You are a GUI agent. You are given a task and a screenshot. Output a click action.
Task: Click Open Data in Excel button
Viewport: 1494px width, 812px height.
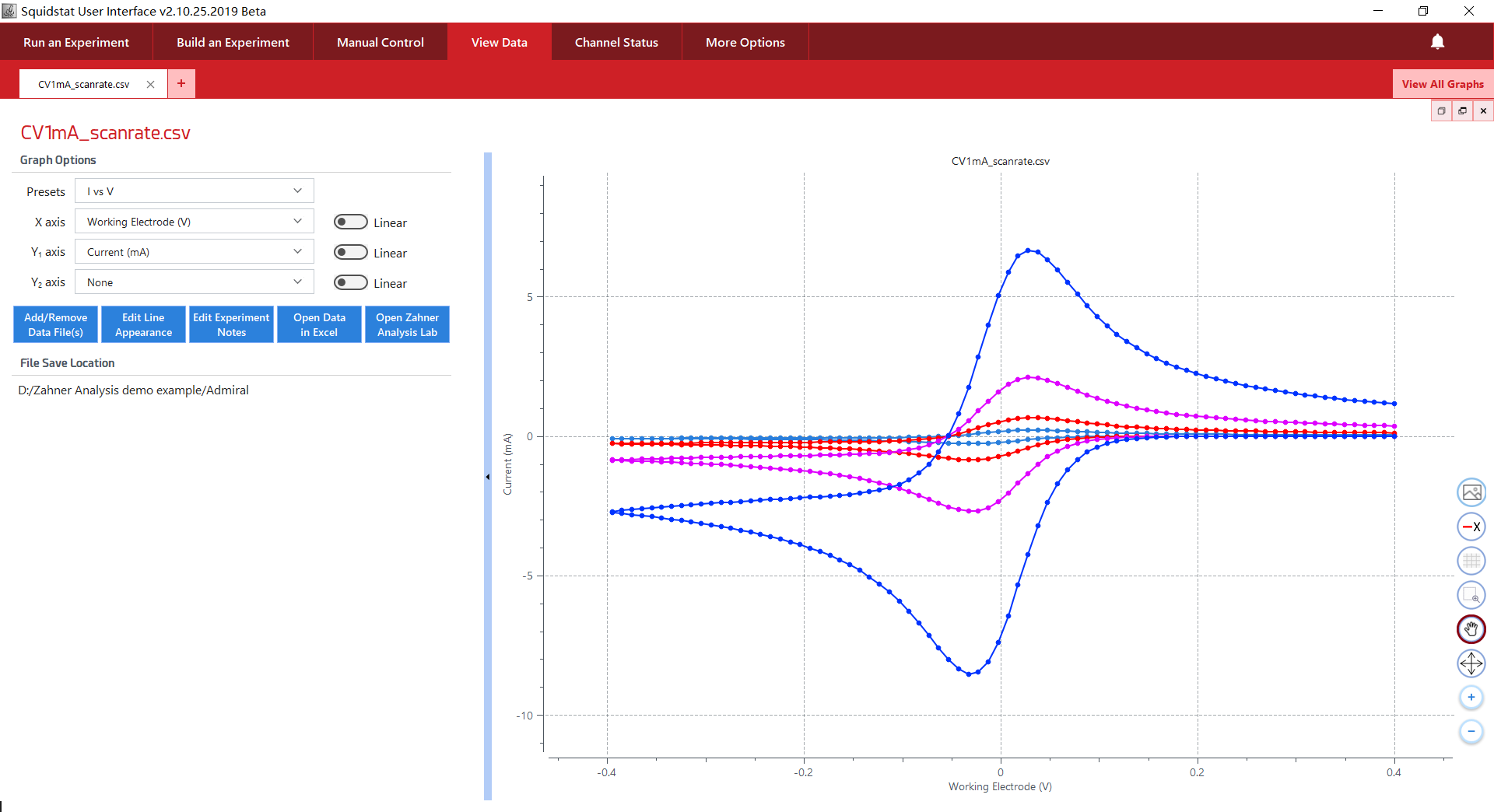pyautogui.click(x=319, y=324)
